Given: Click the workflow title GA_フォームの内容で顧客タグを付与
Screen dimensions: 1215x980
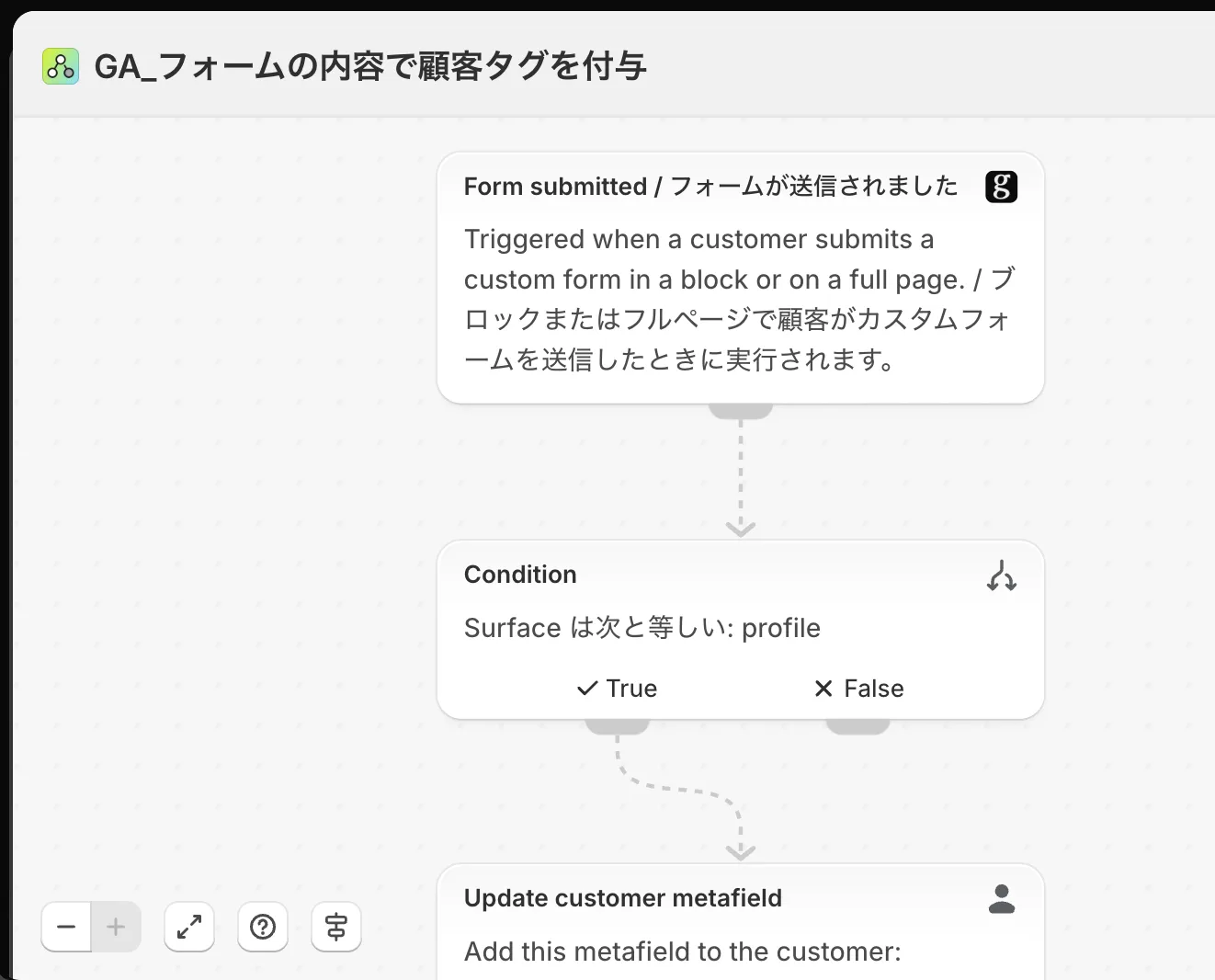Looking at the screenshot, I should (x=370, y=66).
